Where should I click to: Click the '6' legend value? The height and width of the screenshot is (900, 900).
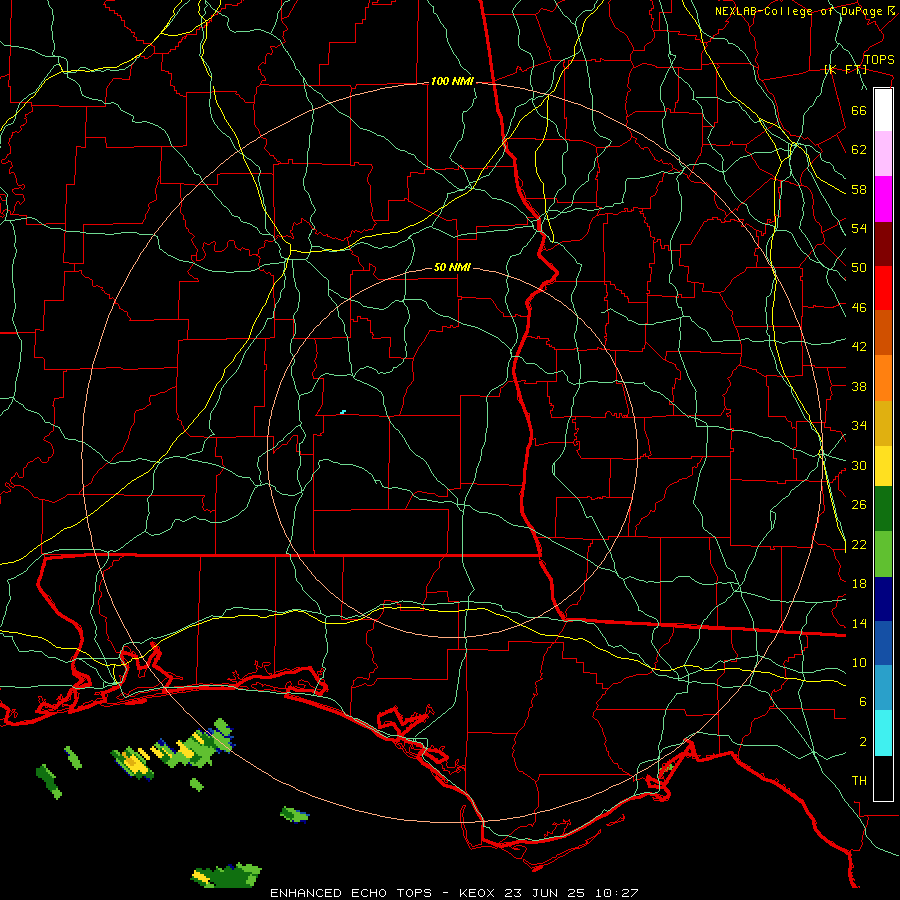click(863, 702)
